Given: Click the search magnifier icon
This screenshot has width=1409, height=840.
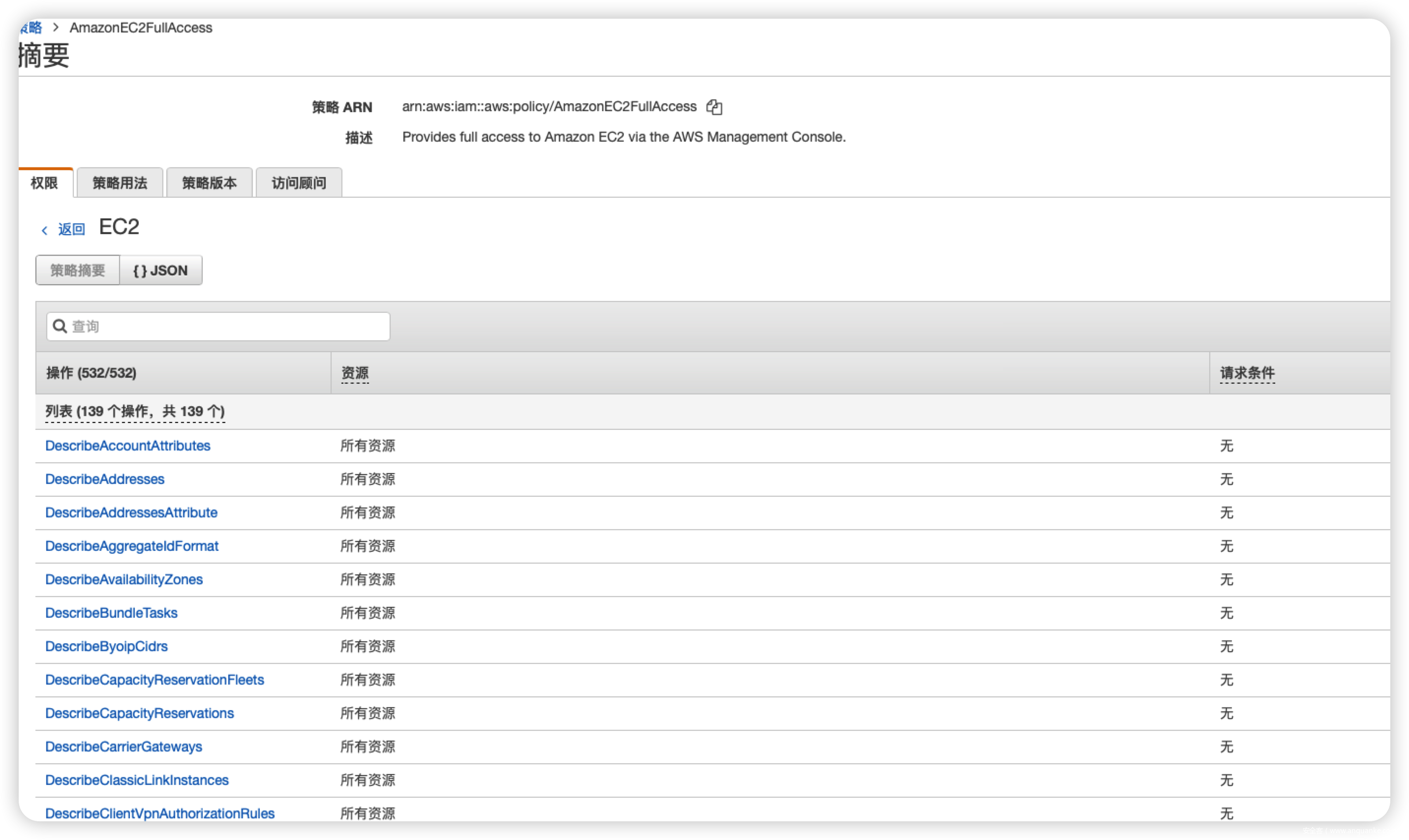Looking at the screenshot, I should coord(60,326).
